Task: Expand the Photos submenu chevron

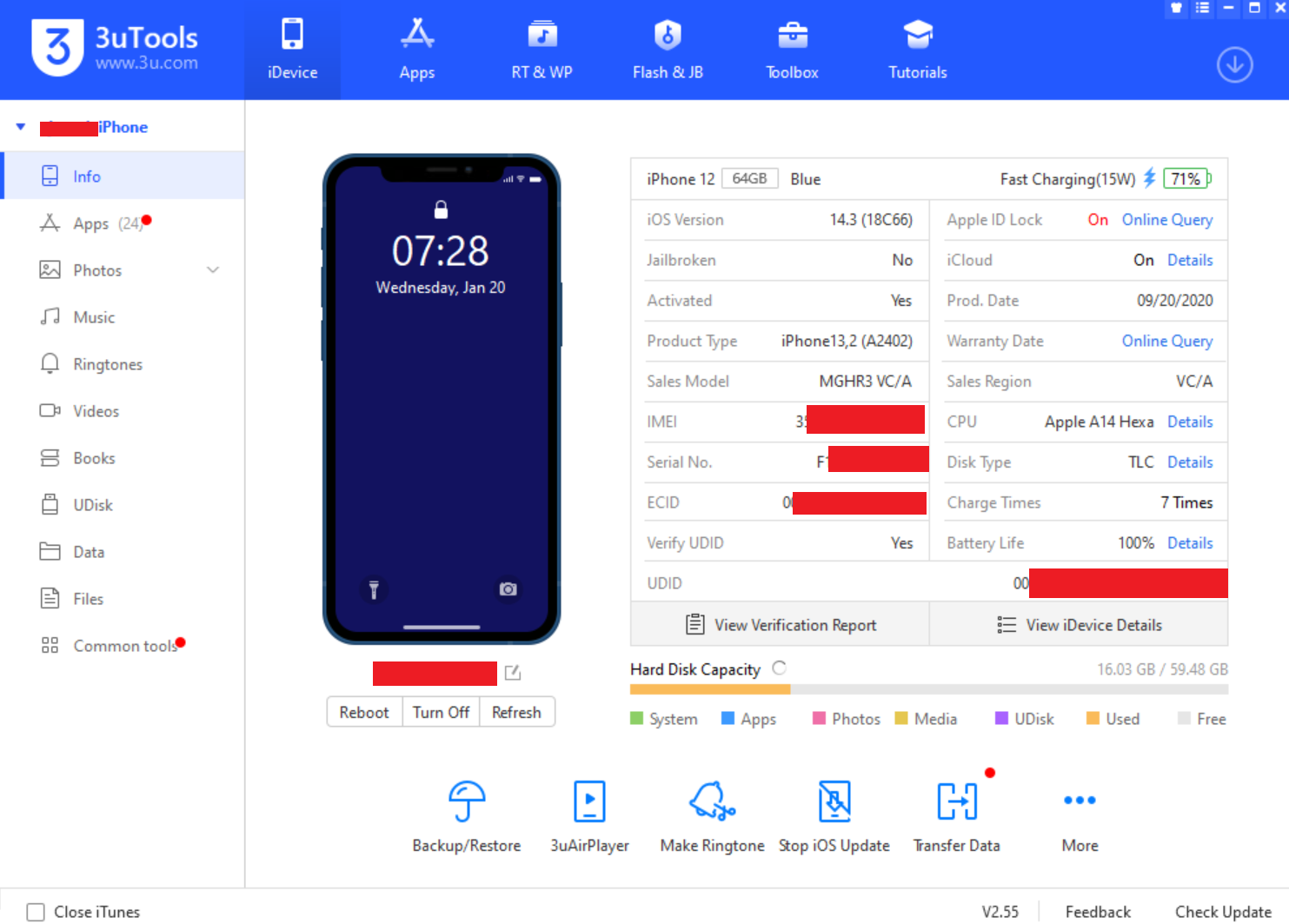Action: (213, 270)
